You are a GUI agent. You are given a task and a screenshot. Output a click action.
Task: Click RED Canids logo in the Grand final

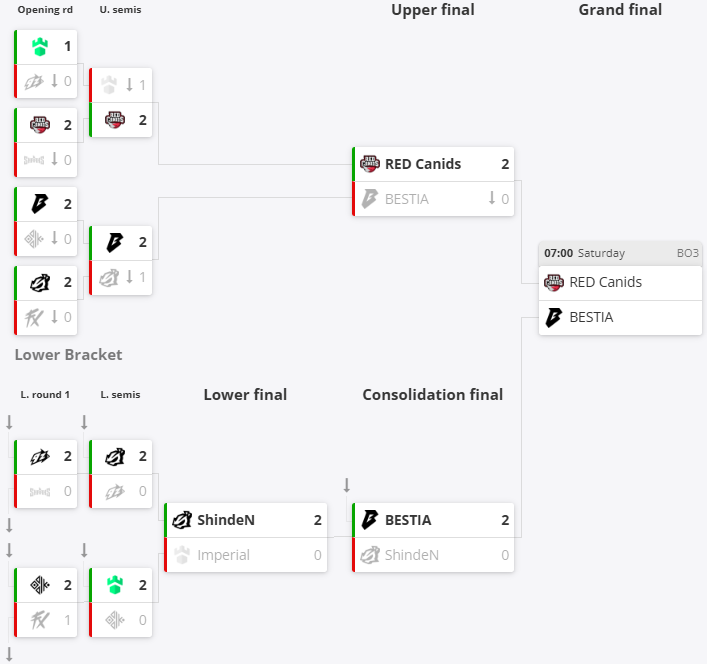[554, 282]
